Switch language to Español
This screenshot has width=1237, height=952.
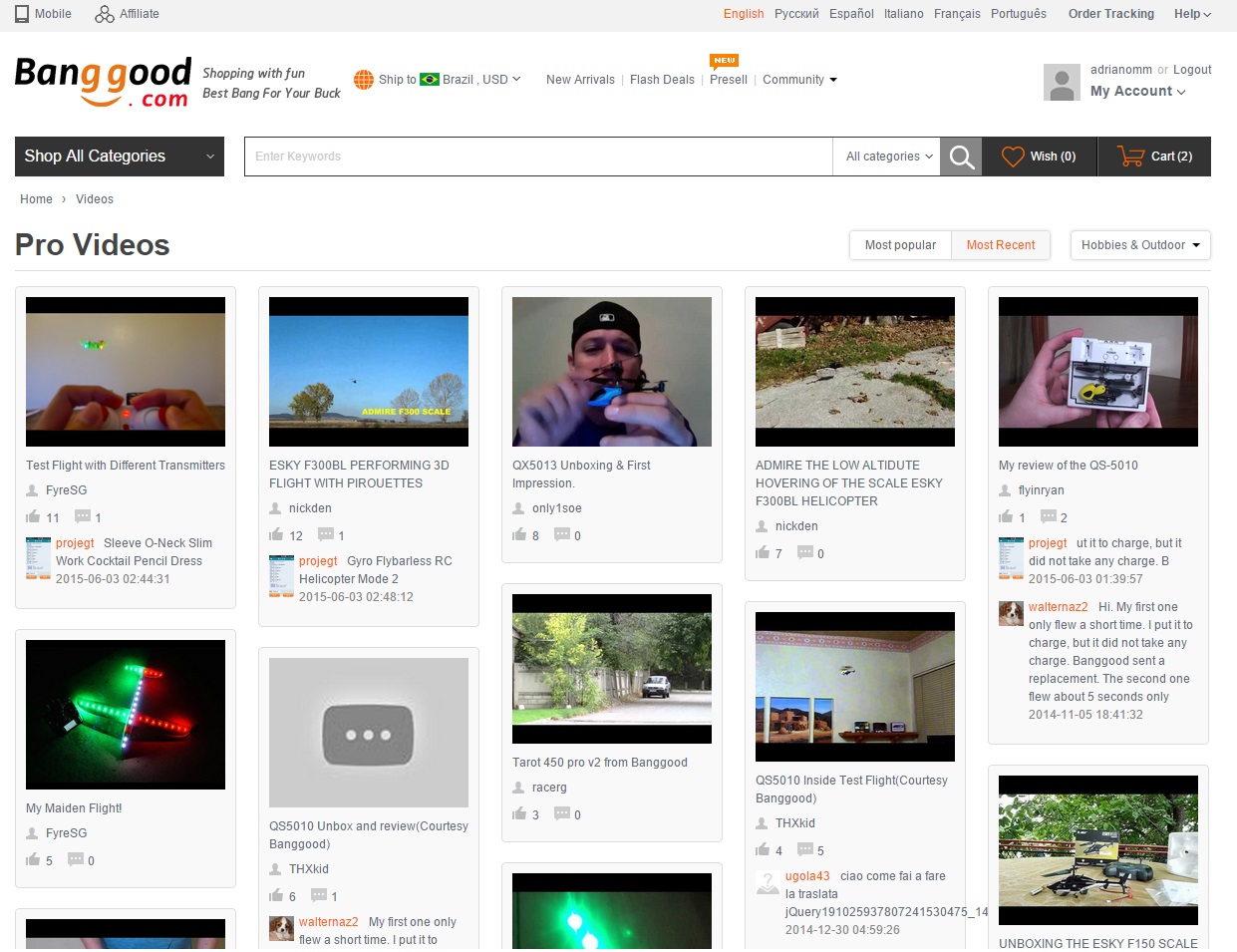click(851, 14)
